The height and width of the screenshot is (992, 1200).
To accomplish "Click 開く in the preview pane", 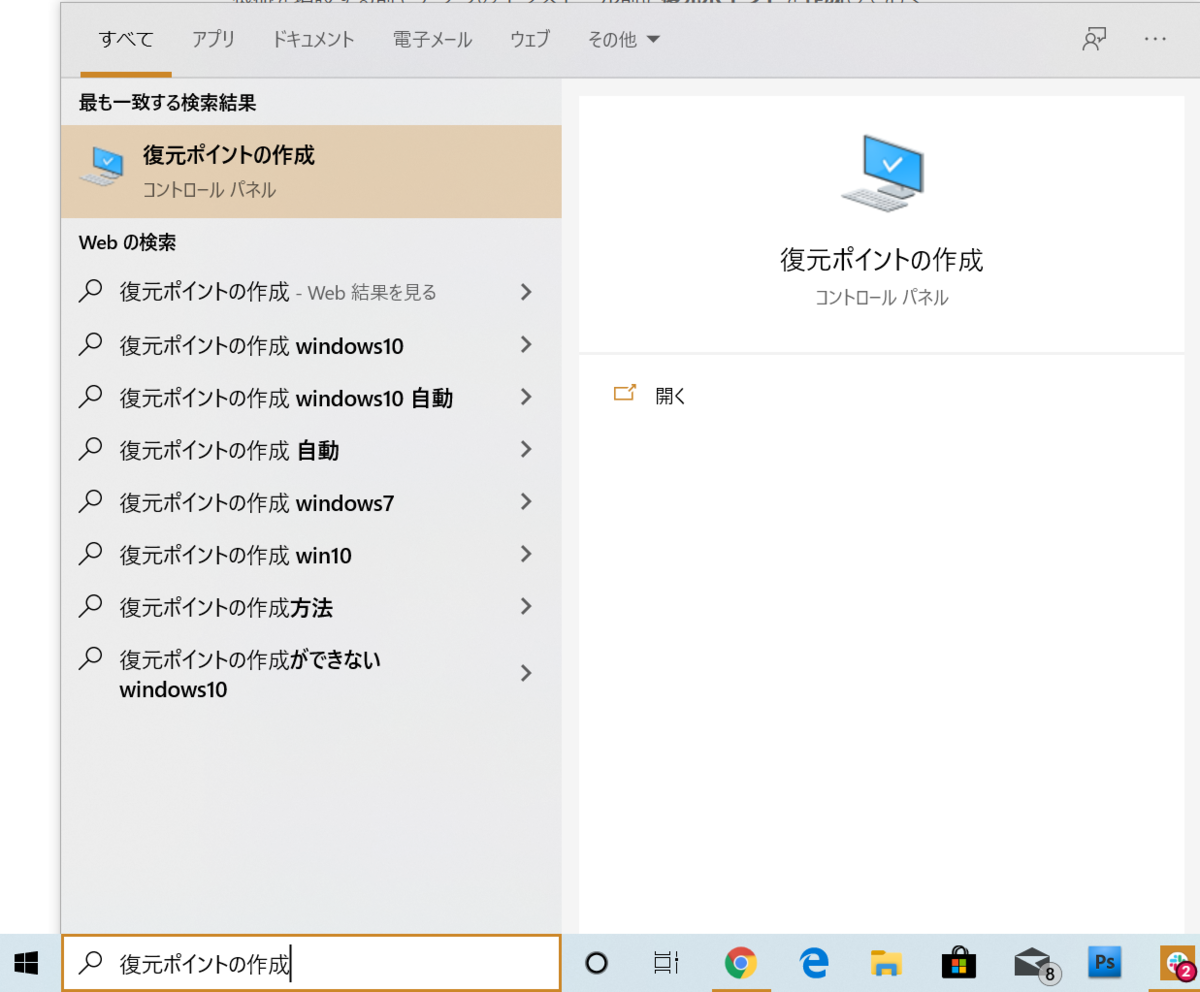I will 671,395.
